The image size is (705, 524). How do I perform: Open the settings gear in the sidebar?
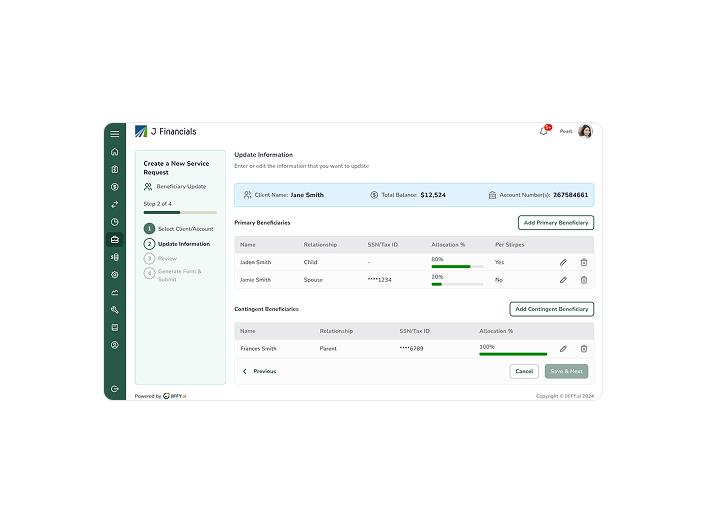115,274
